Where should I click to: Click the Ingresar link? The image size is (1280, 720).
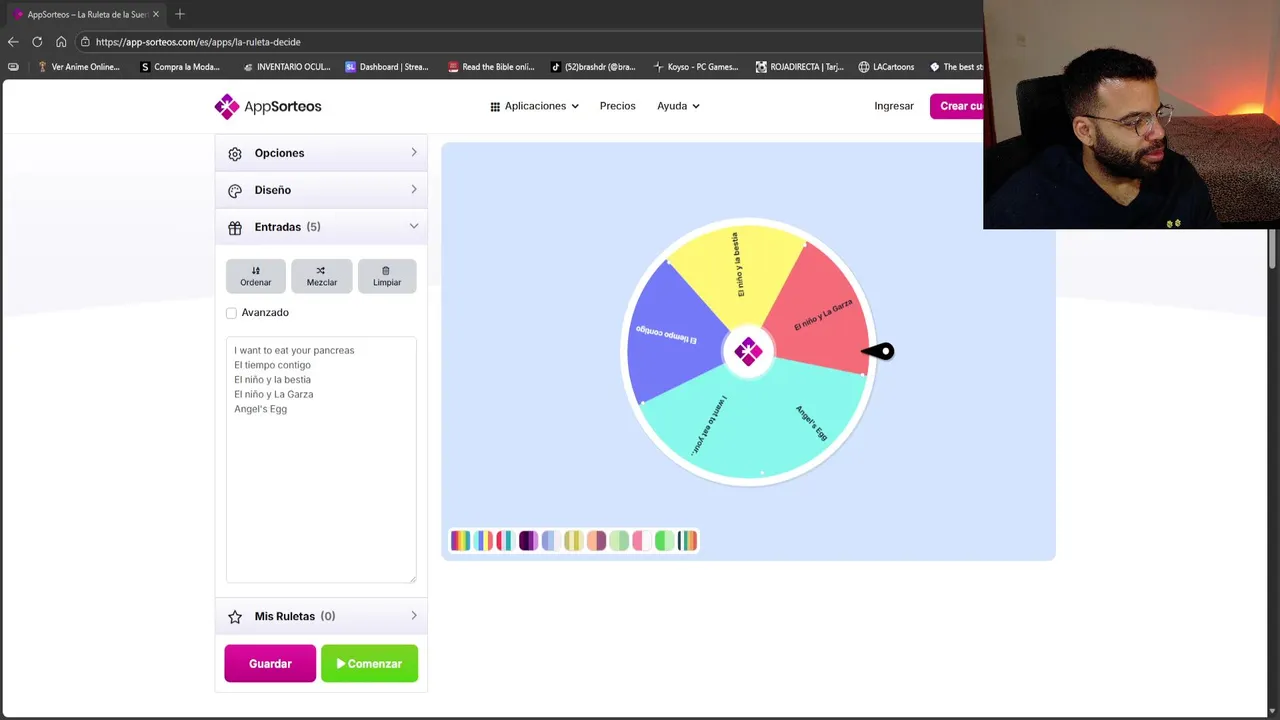click(894, 106)
